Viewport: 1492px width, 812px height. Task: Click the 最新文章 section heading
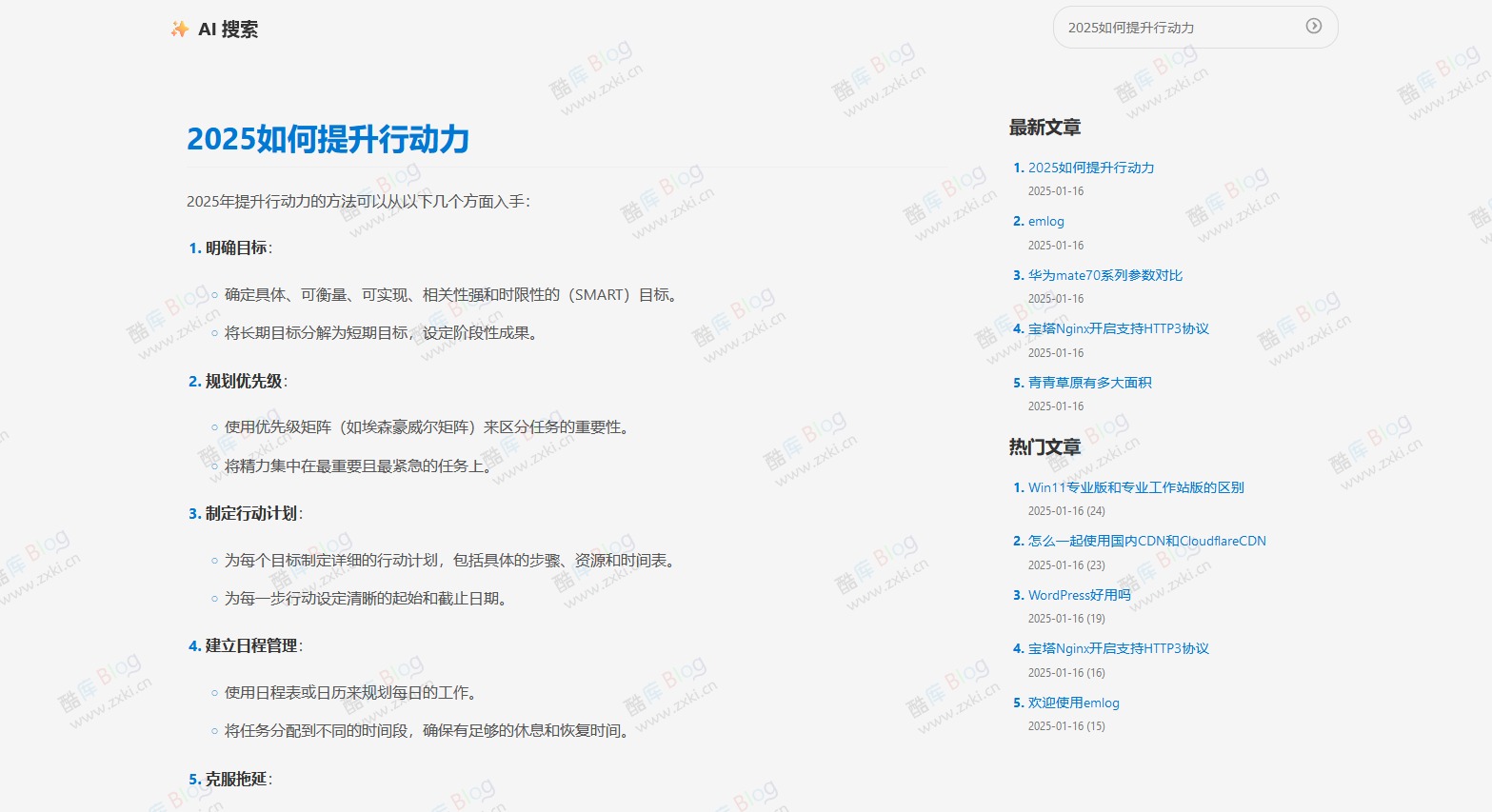point(1044,127)
